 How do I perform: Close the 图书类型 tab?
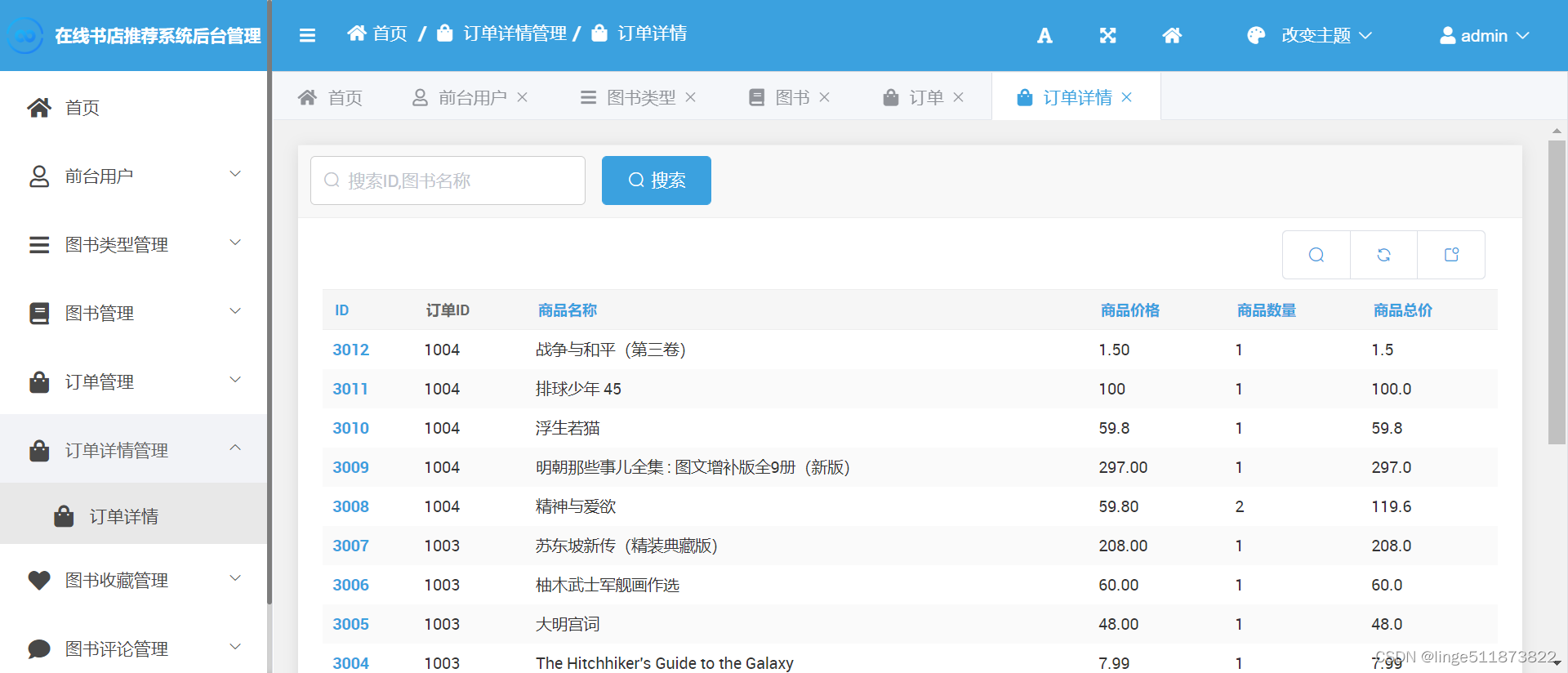[691, 97]
